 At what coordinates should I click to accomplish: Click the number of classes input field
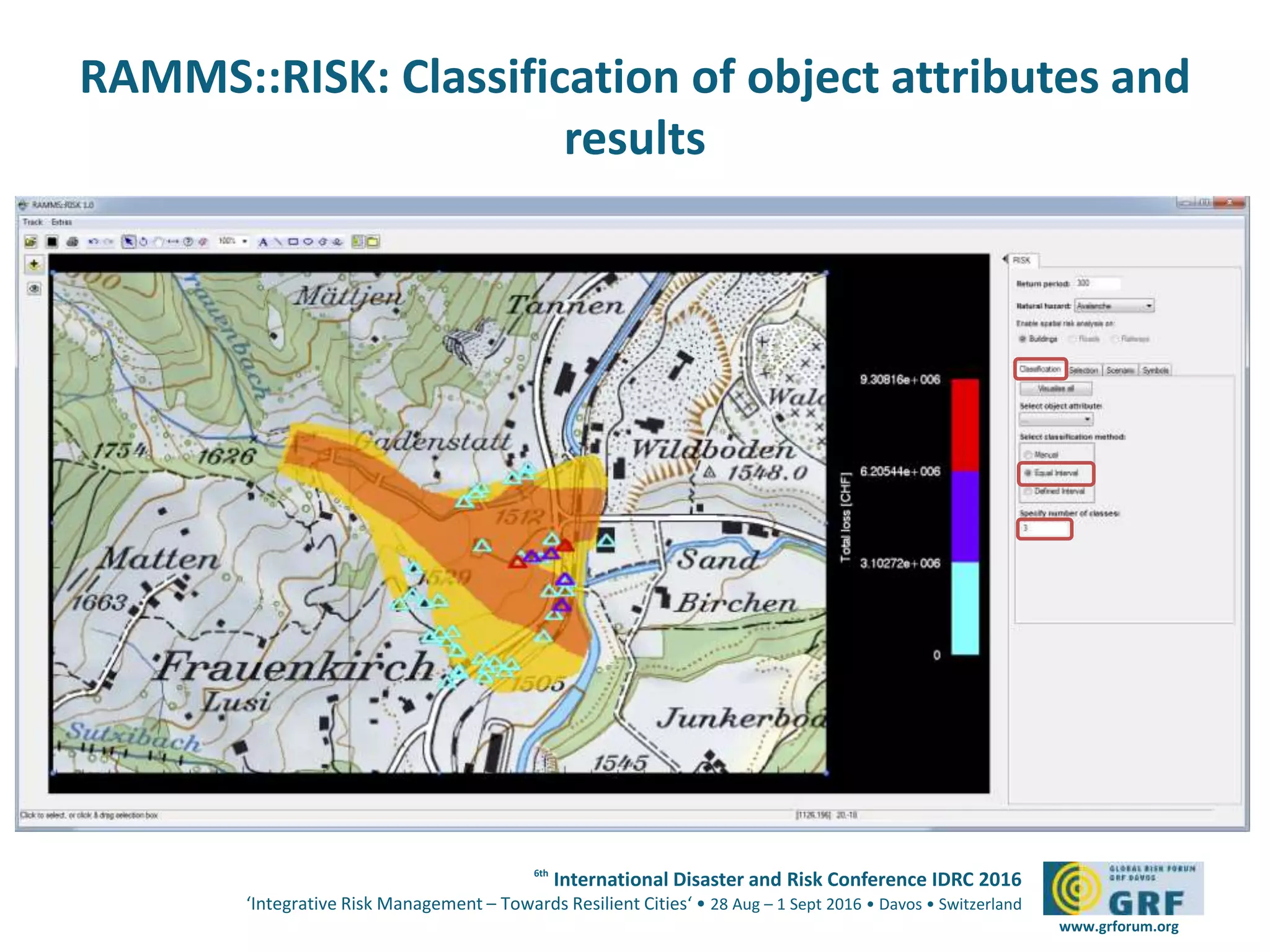1045,529
